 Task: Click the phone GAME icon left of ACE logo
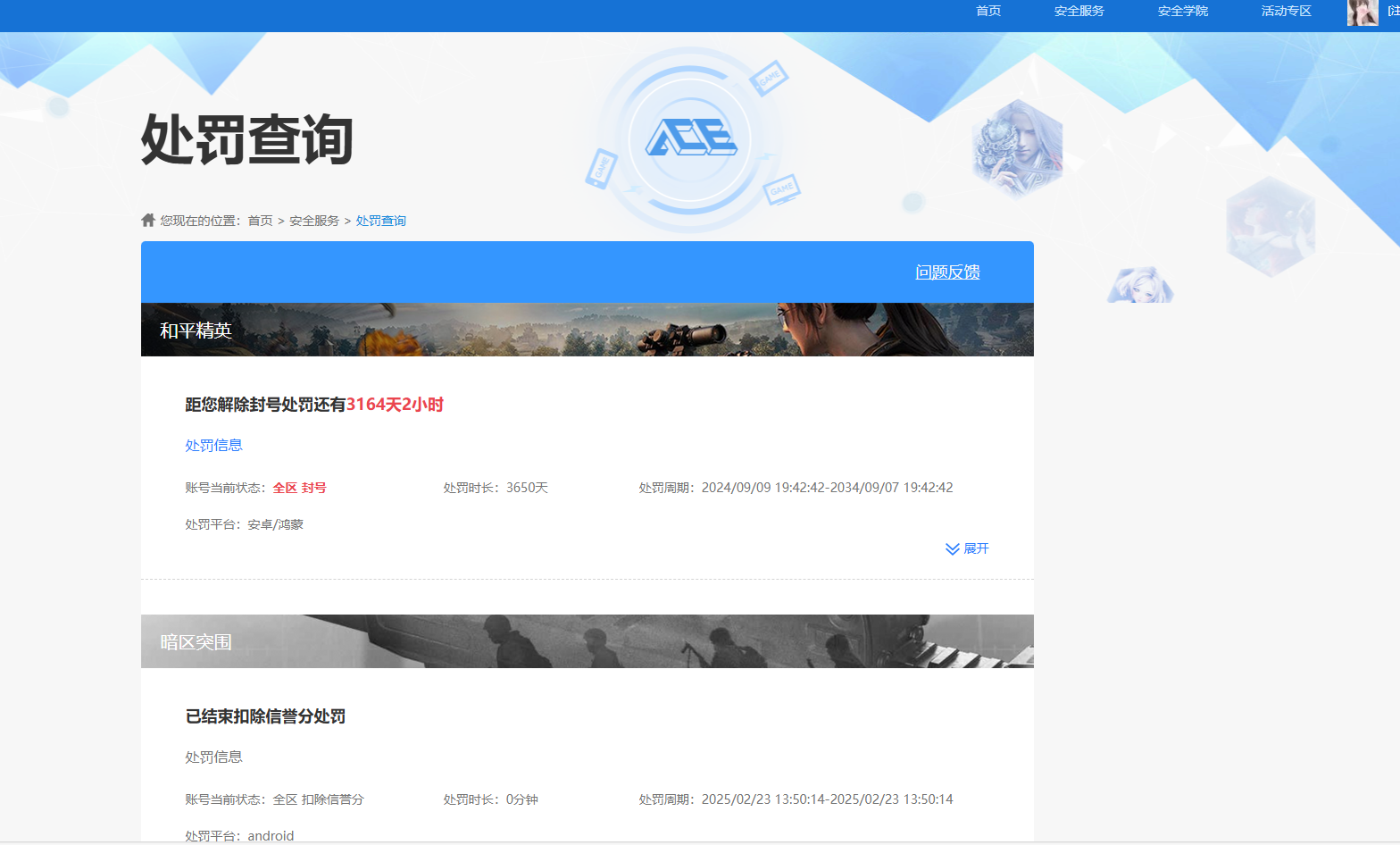pos(601,168)
